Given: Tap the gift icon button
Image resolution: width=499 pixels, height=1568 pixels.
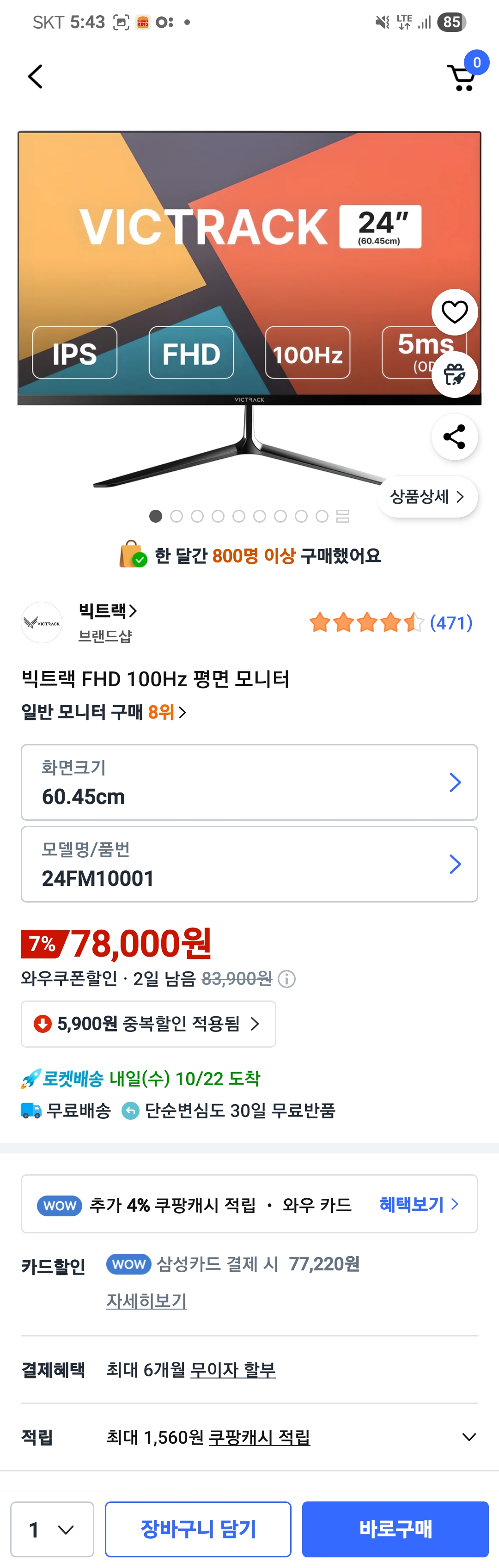Looking at the screenshot, I should click(x=454, y=374).
